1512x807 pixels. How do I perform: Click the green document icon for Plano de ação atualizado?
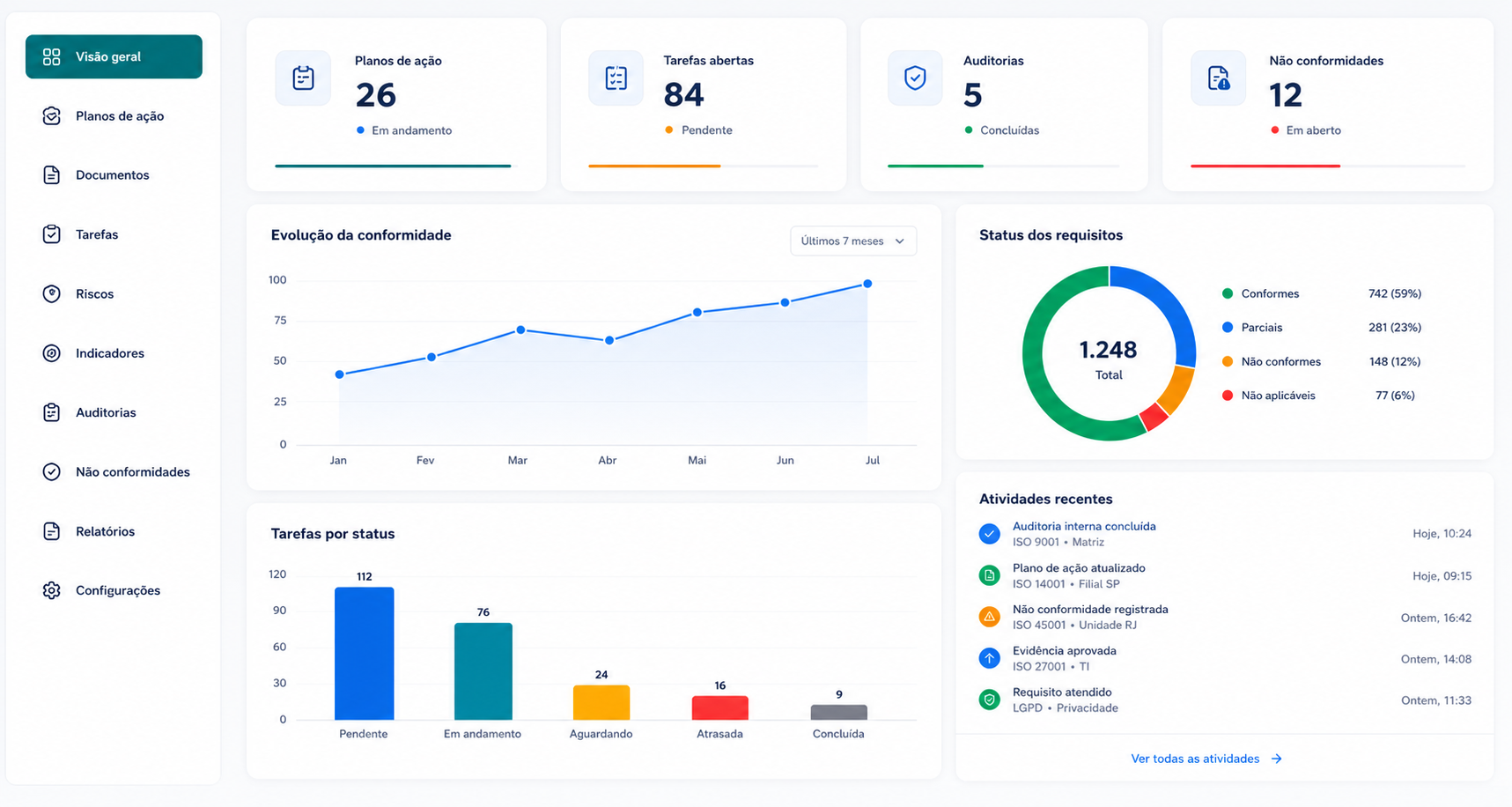[989, 575]
